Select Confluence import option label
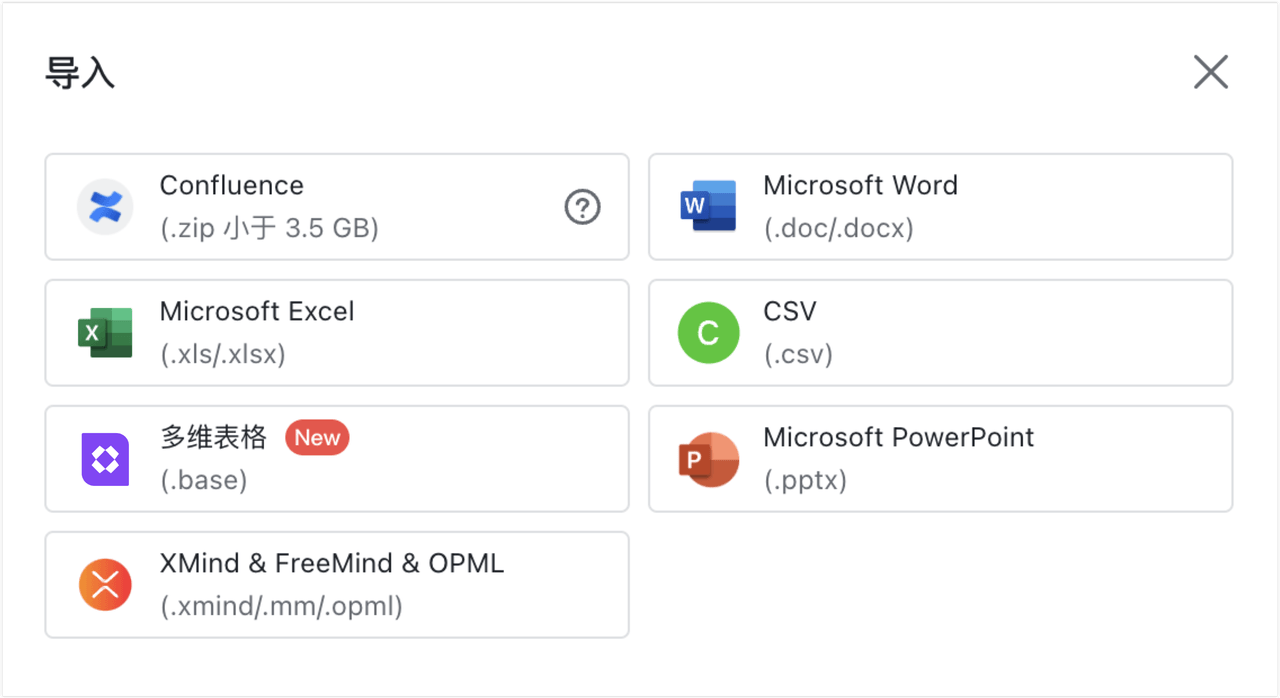Viewport: 1280px width, 698px height. click(231, 186)
